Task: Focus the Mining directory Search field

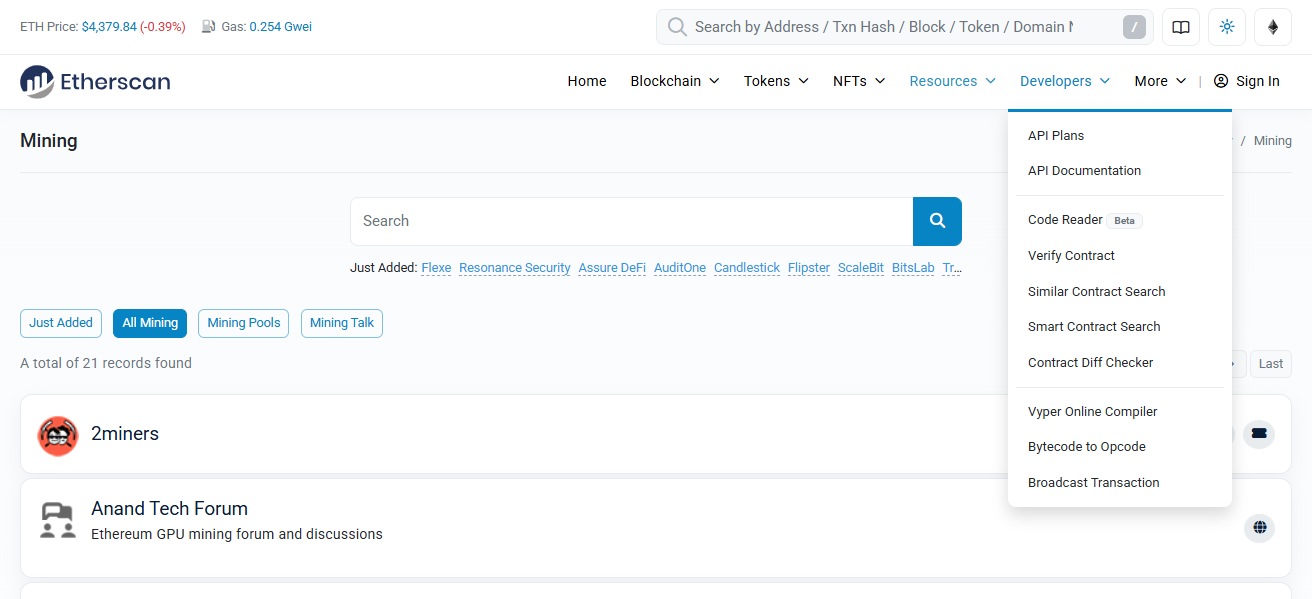Action: click(631, 221)
